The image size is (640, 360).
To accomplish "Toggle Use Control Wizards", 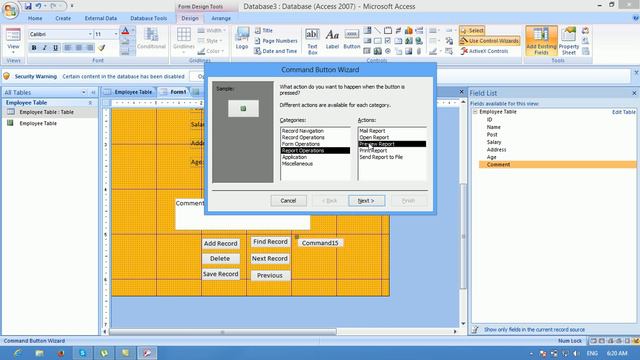I will click(x=489, y=41).
